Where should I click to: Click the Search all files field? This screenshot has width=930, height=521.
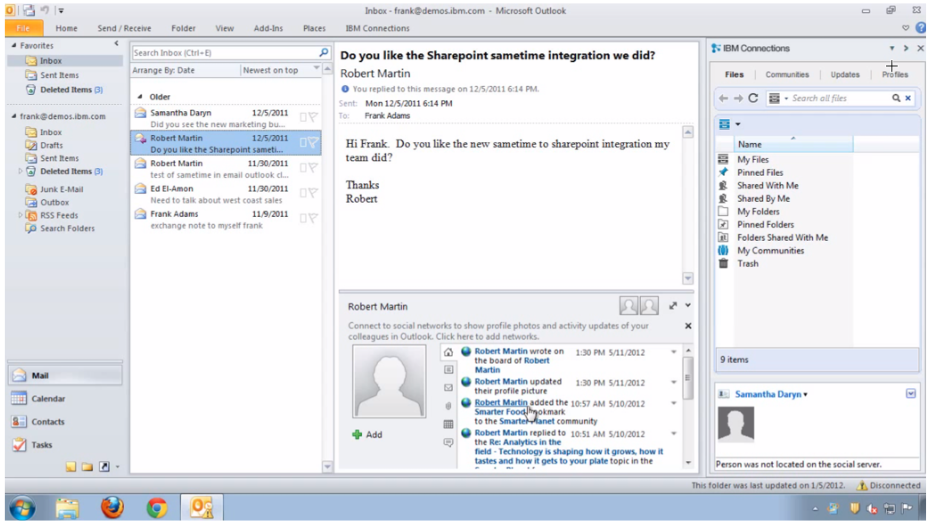tap(840, 98)
